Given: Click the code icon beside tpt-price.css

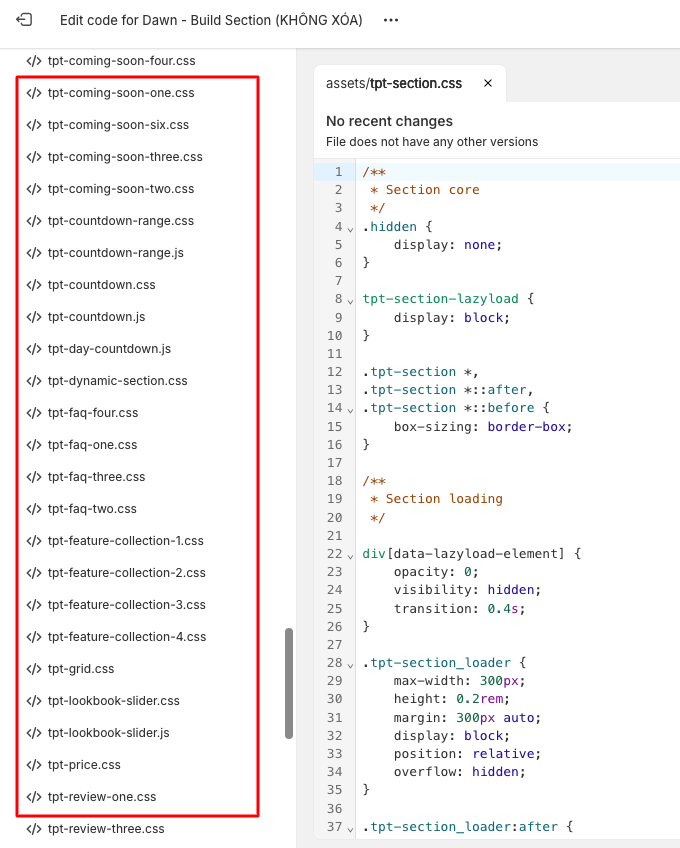Looking at the screenshot, I should click(x=34, y=765).
